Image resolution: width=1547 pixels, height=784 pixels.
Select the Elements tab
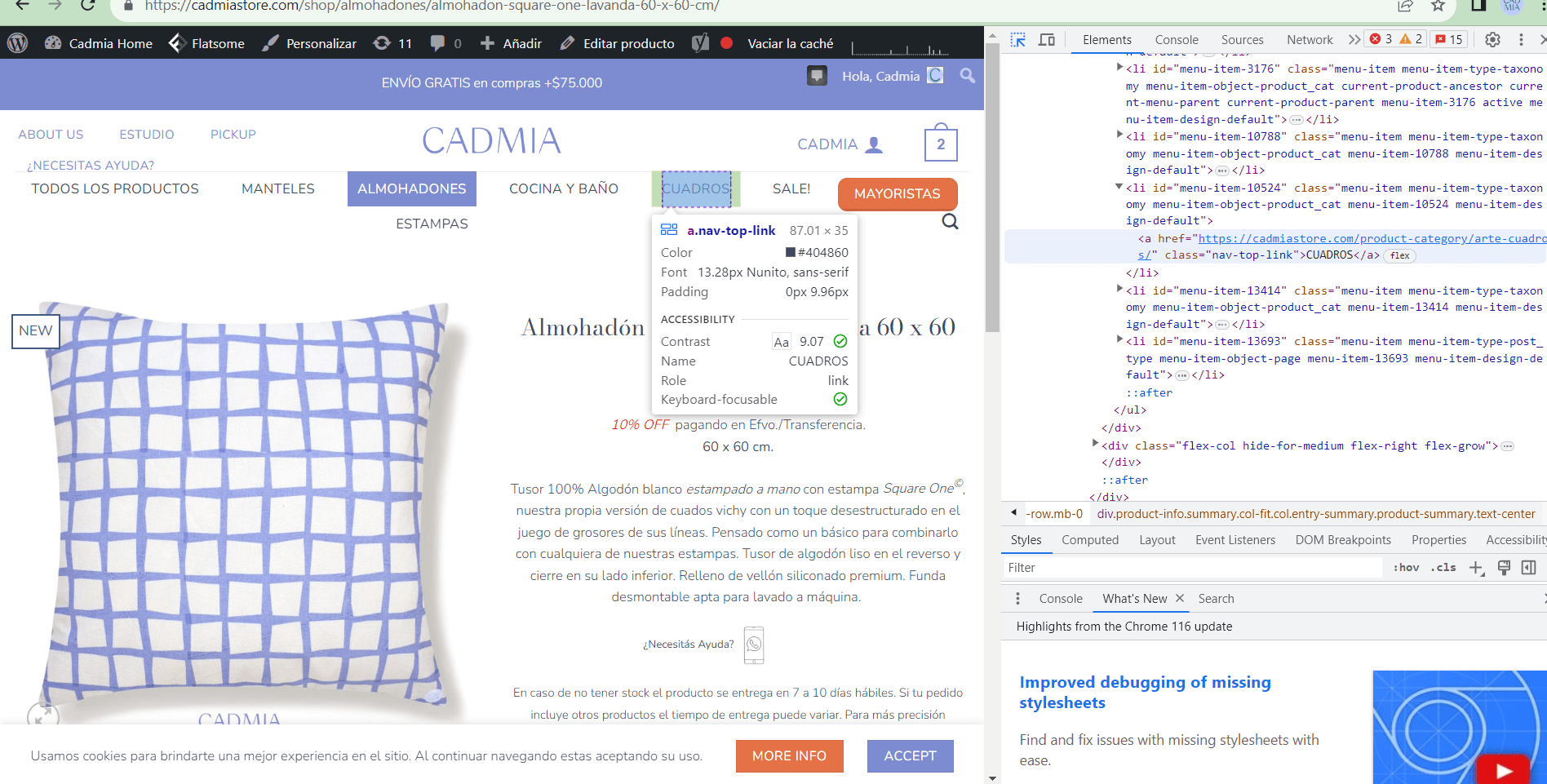coord(1107,39)
